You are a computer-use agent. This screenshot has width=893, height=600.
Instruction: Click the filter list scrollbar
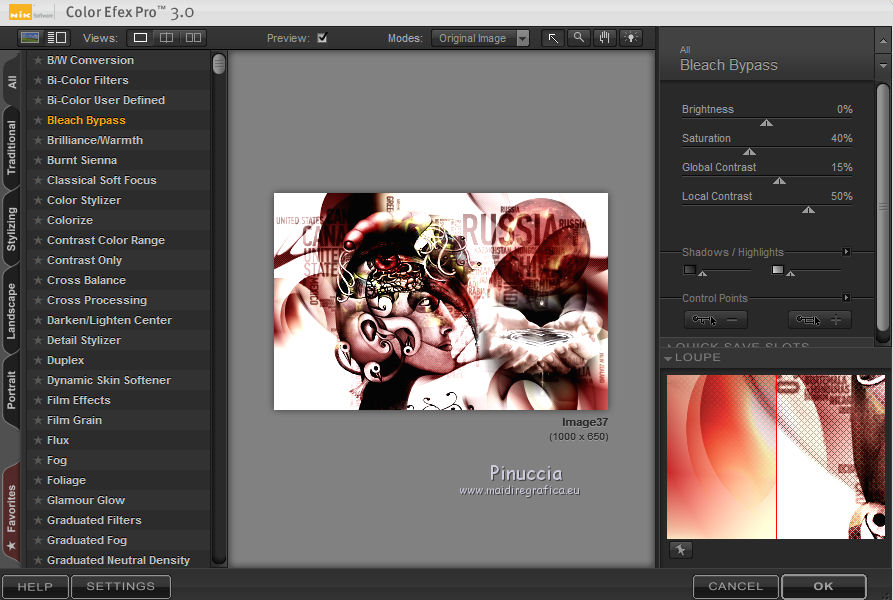(x=219, y=64)
